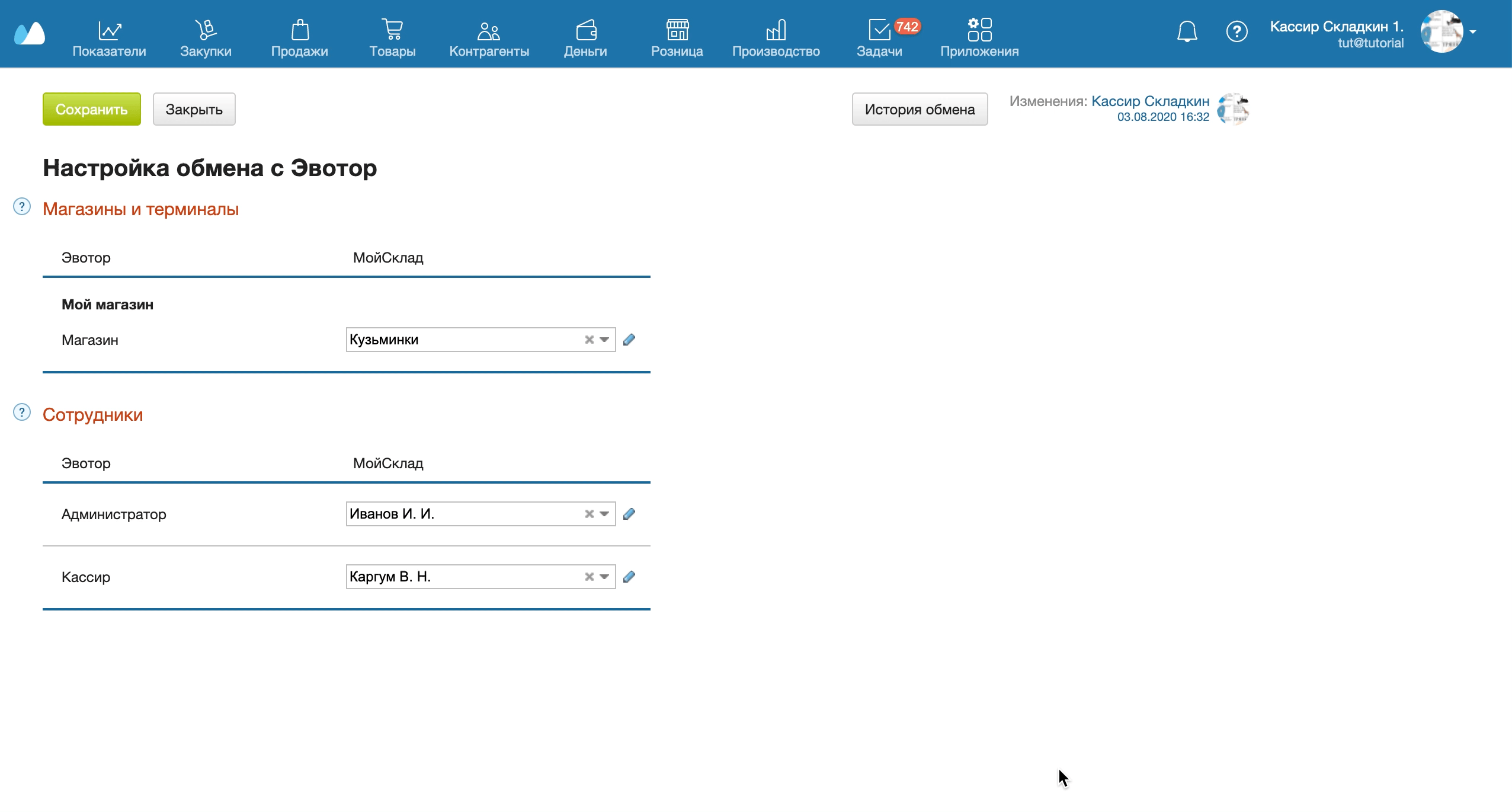Expand the Кассир dropdown arrow
Image resolution: width=1512 pixels, height=812 pixels.
coord(604,577)
